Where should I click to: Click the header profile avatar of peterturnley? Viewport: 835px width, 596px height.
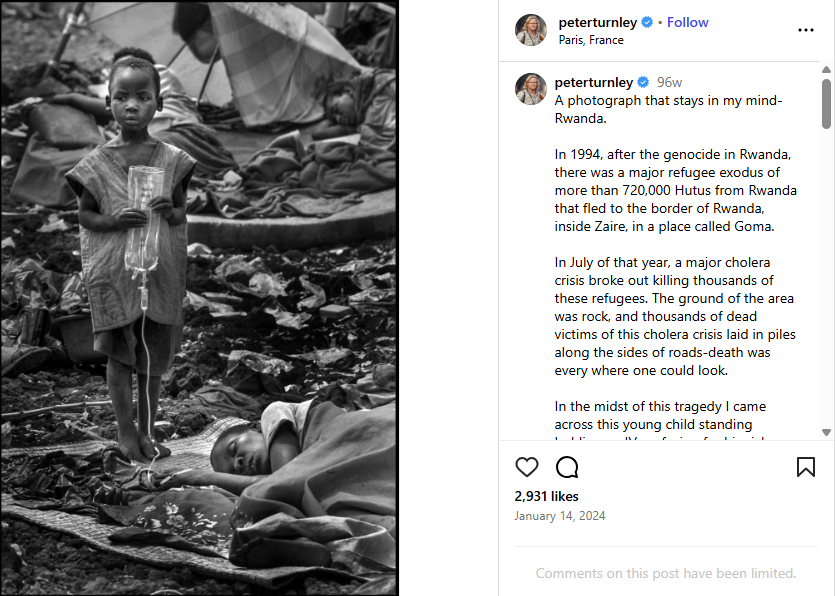[x=531, y=30]
